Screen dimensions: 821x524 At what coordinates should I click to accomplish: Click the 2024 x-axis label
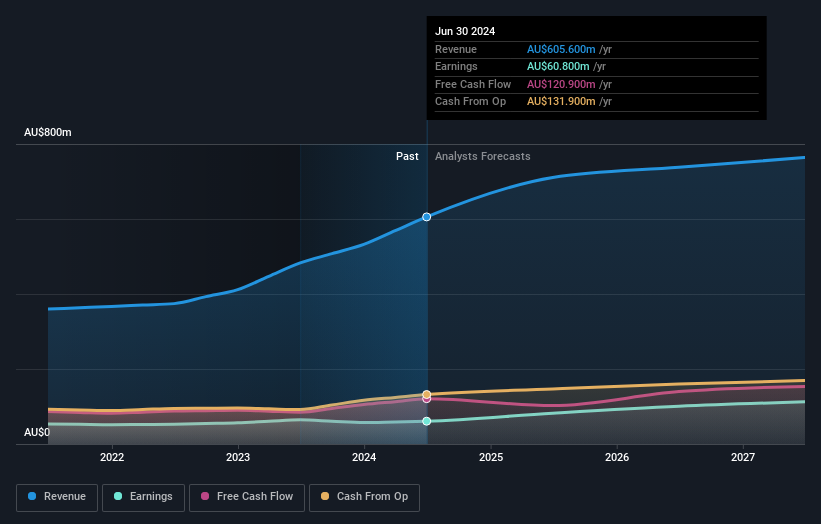coord(364,457)
